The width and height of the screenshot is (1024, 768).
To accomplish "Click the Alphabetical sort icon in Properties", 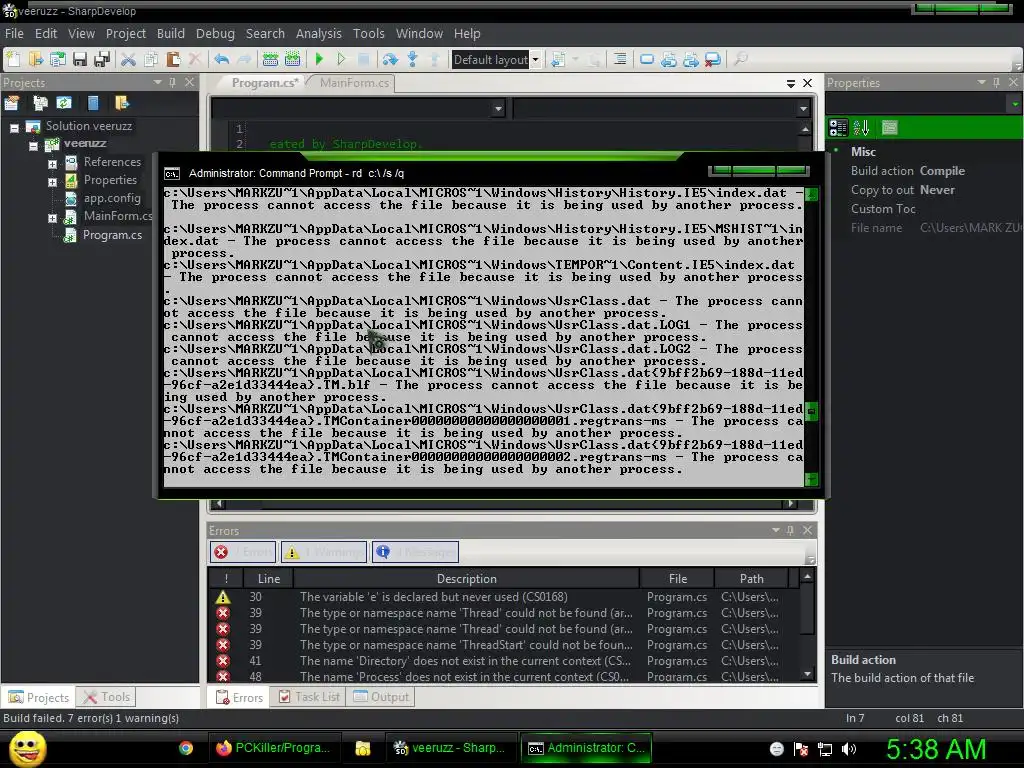I will click(x=861, y=127).
